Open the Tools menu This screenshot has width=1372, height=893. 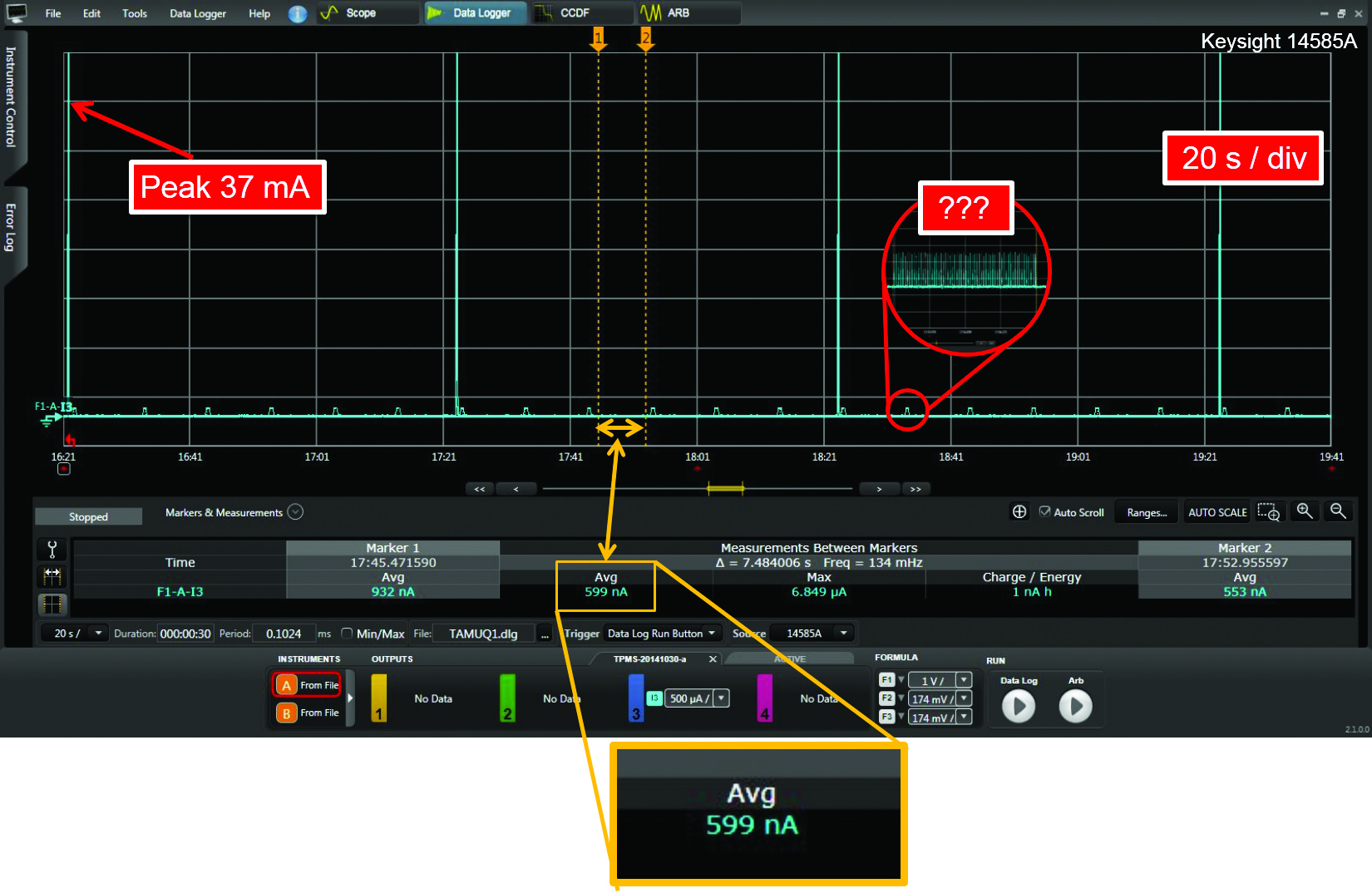pyautogui.click(x=135, y=14)
